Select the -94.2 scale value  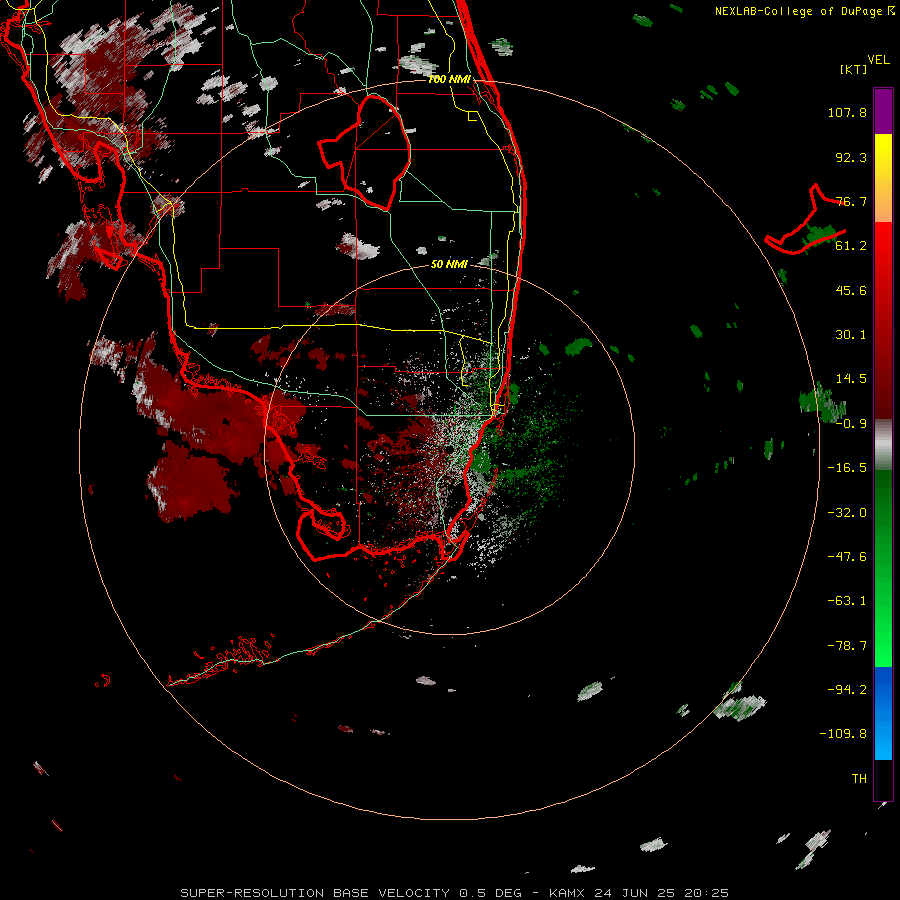pos(847,690)
